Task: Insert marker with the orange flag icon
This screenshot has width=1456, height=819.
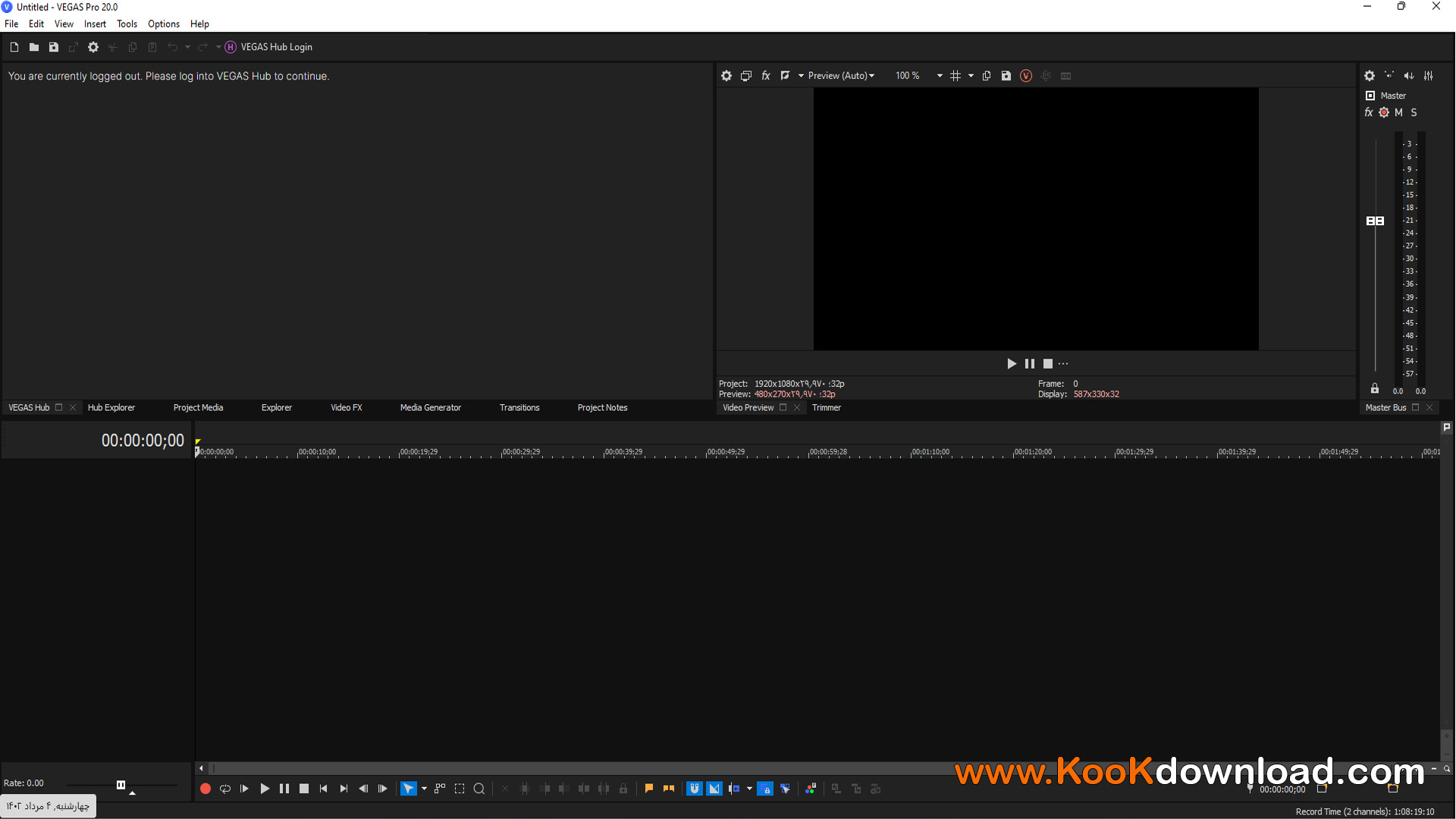Action: [649, 789]
